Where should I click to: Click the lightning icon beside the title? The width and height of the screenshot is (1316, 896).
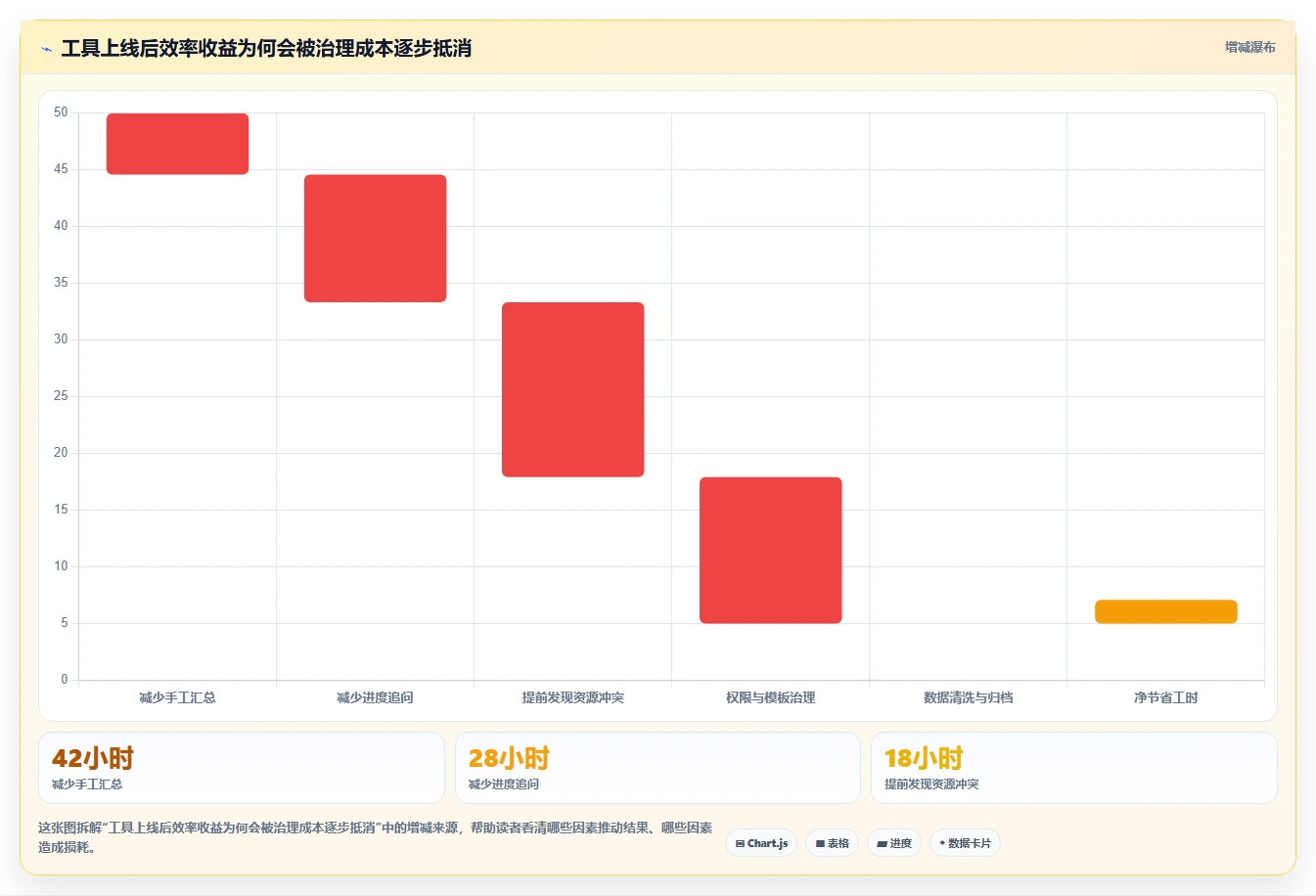coord(46,49)
